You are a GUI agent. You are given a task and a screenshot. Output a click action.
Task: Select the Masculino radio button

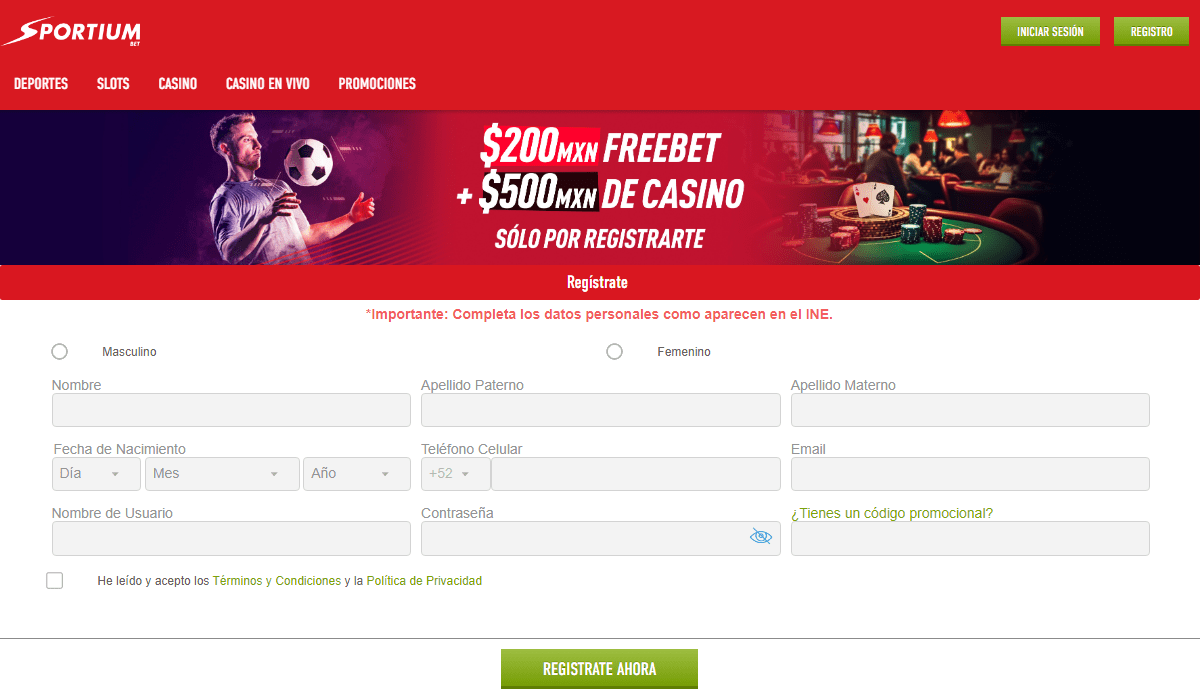tap(60, 351)
